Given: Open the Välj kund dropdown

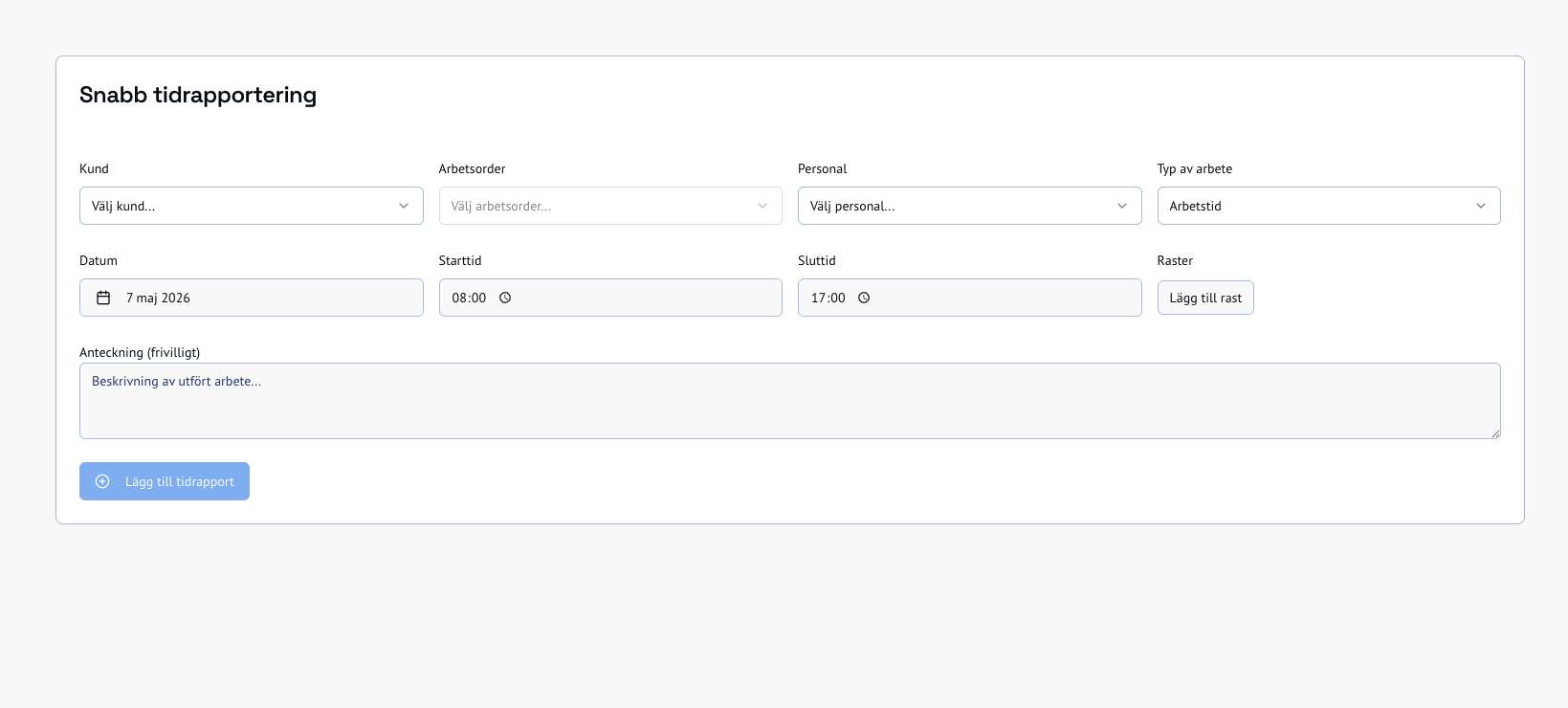Looking at the screenshot, I should click(x=252, y=206).
